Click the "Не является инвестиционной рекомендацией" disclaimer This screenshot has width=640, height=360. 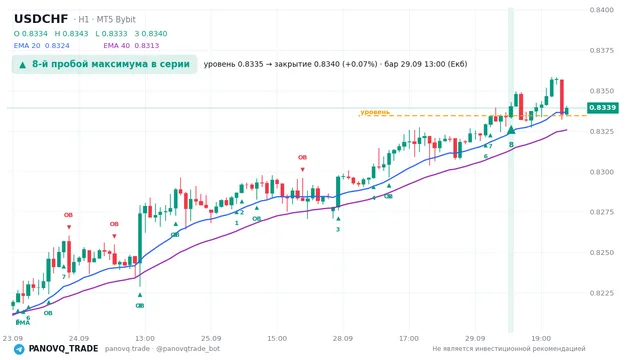tap(509, 349)
